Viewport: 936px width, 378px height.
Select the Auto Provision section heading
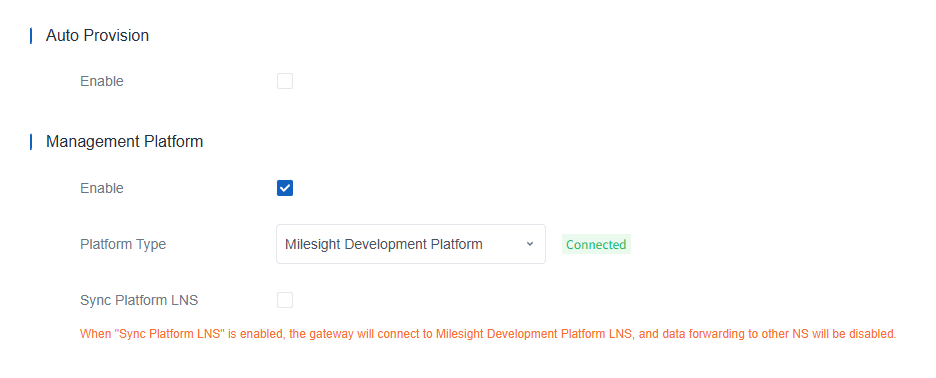coord(97,36)
